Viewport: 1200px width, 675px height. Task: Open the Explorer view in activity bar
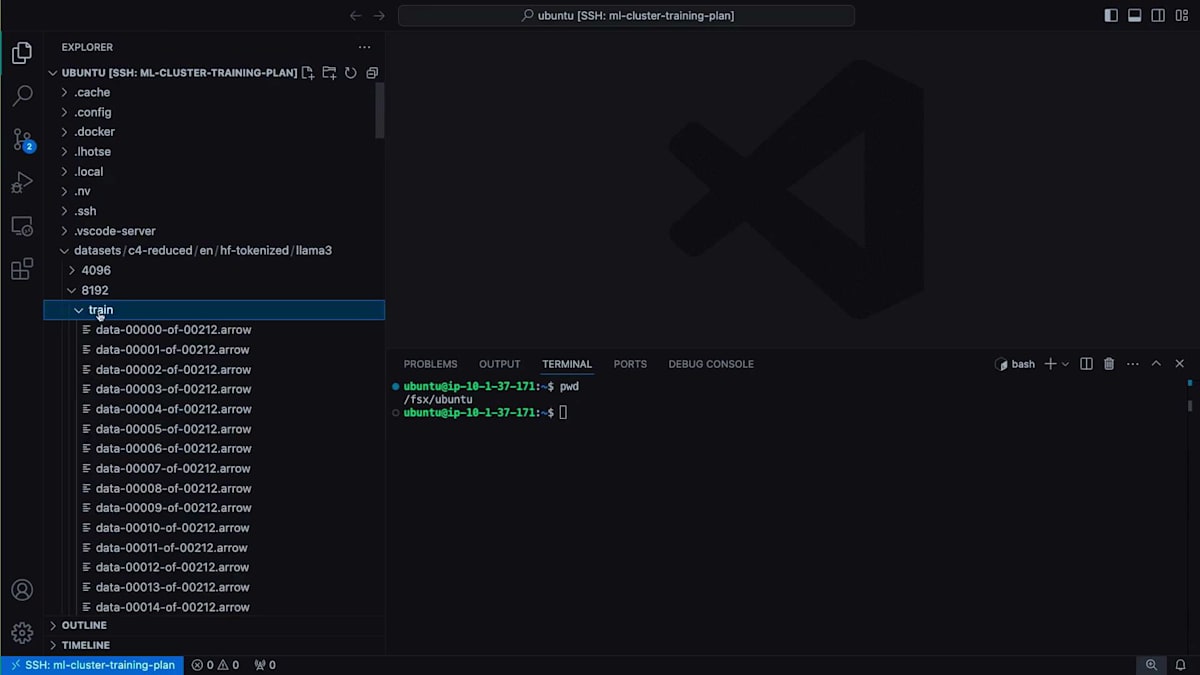point(22,53)
